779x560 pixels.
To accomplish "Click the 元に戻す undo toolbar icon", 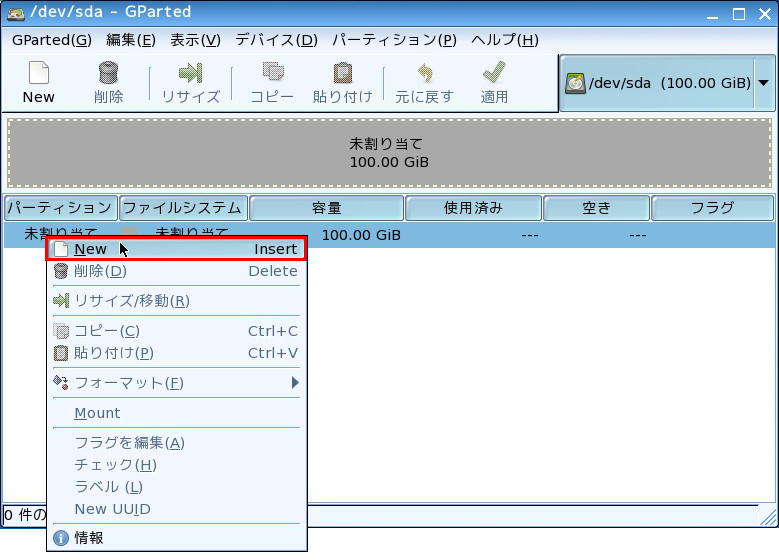I will 424,74.
